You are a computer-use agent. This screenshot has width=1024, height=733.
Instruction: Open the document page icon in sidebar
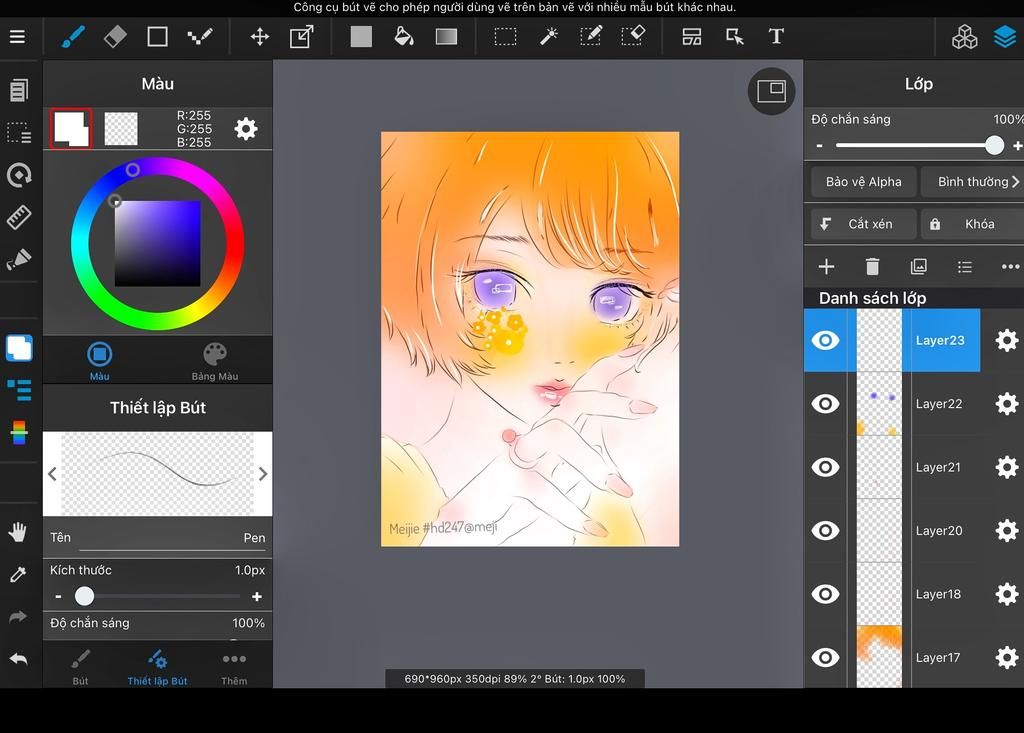pyautogui.click(x=19, y=90)
